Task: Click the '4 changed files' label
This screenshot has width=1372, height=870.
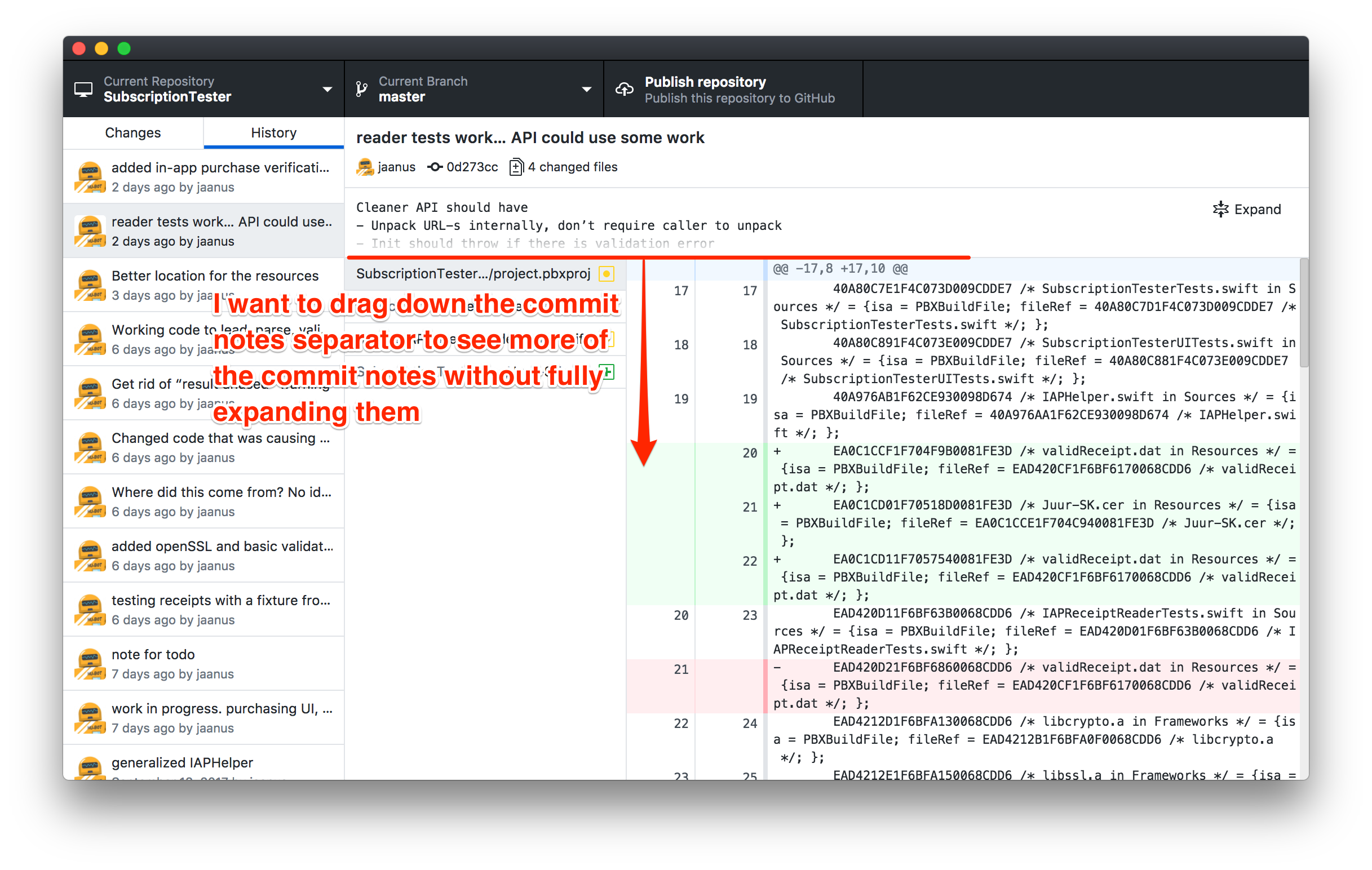Action: (x=573, y=167)
